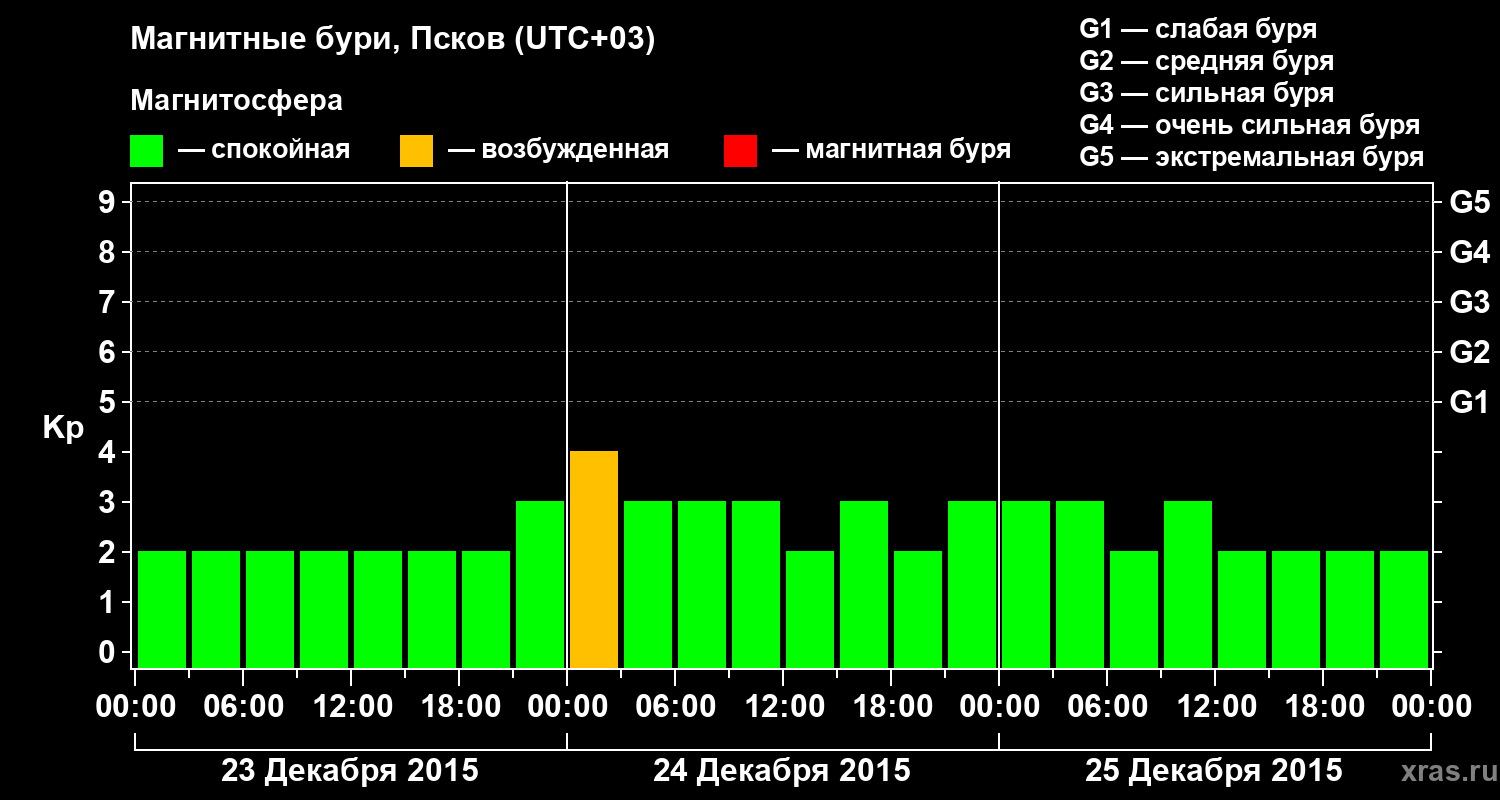The image size is (1500, 800).
Task: Click the red 'магнитная буря' legend swatch
Action: (x=740, y=151)
